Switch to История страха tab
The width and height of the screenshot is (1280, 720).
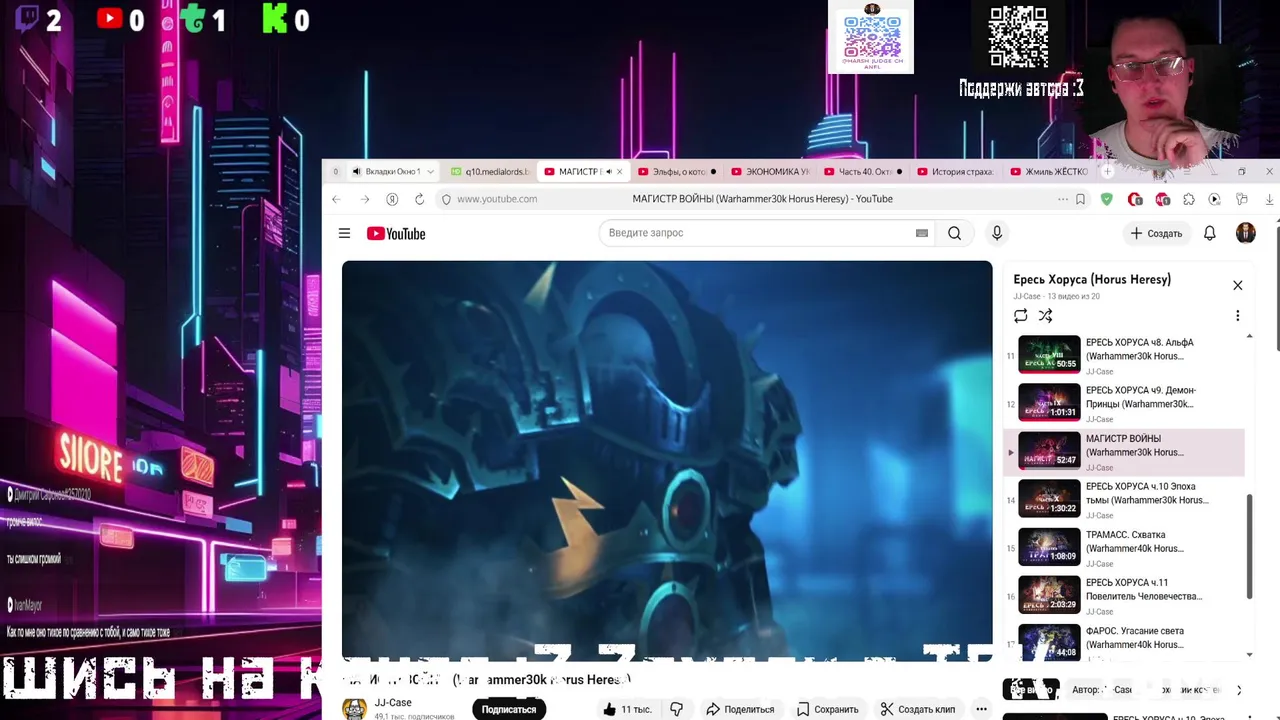point(955,172)
